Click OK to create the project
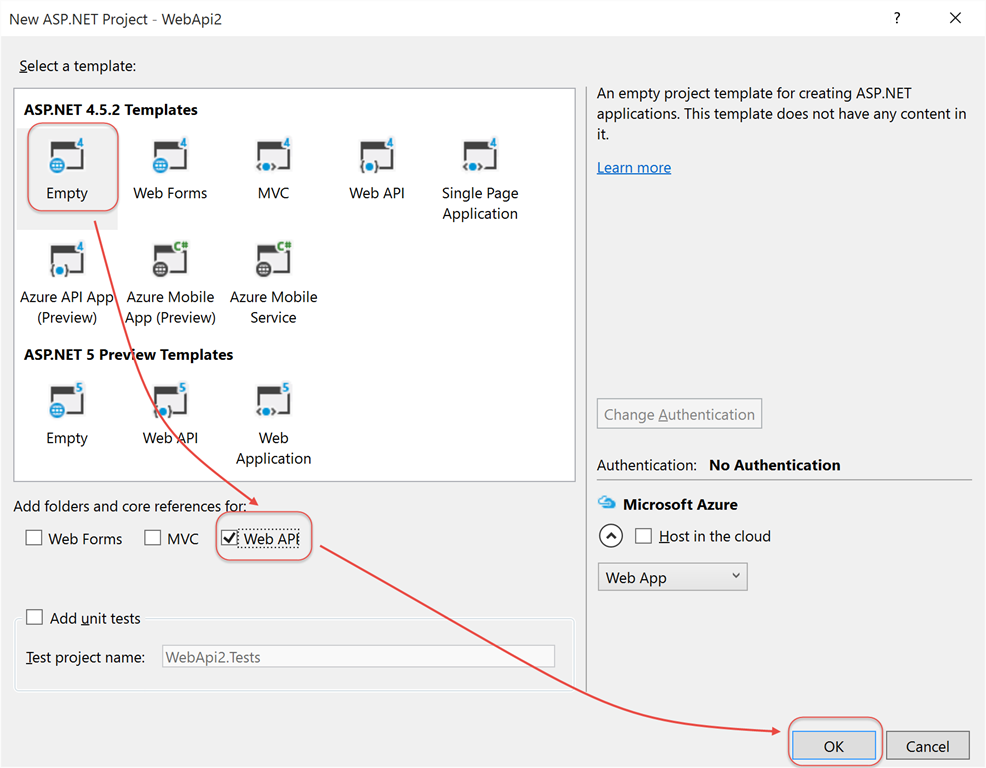 tap(834, 746)
